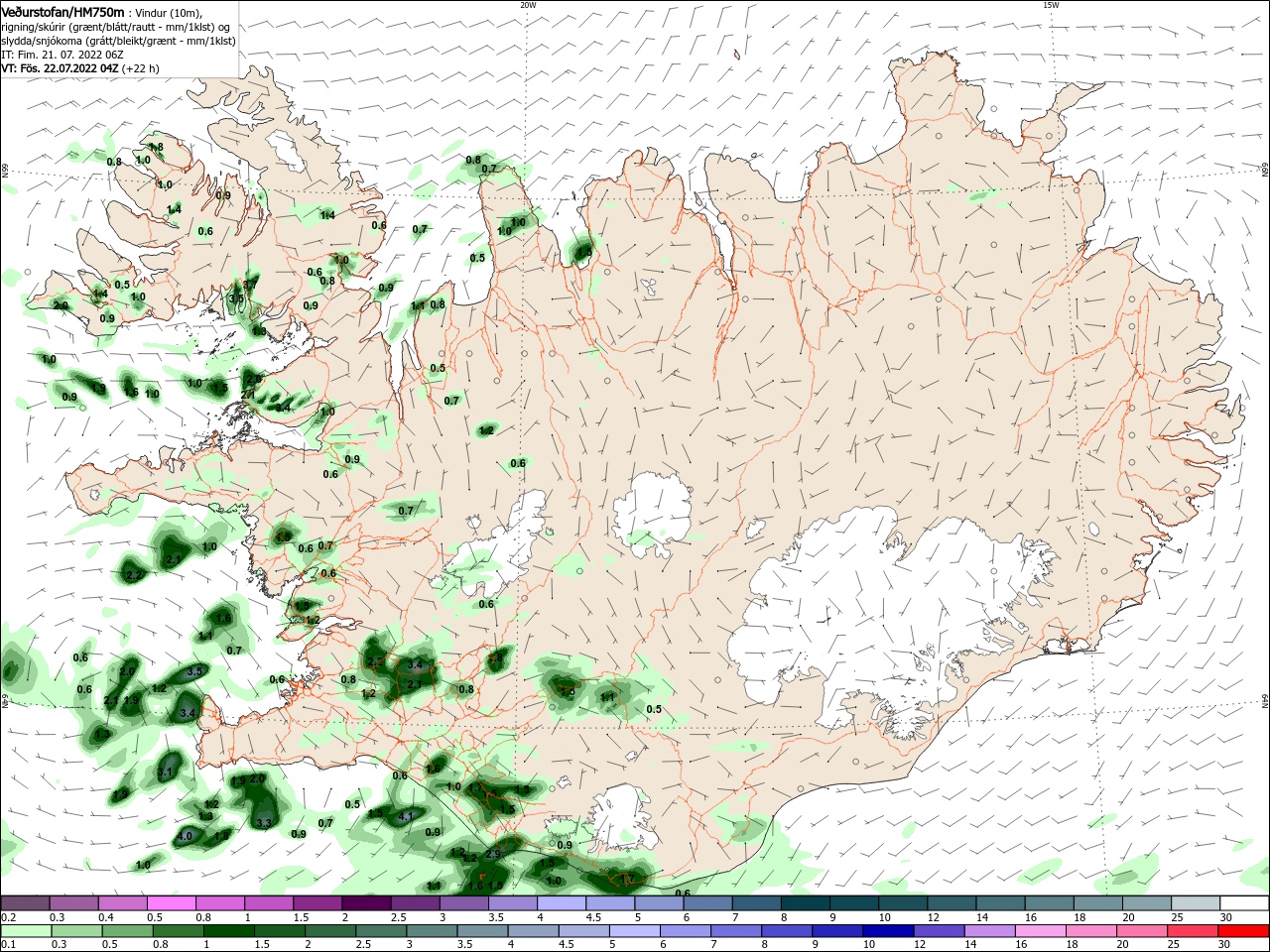Click the 4.1 precipitation value on the map
The image size is (1270, 952).
click(405, 817)
